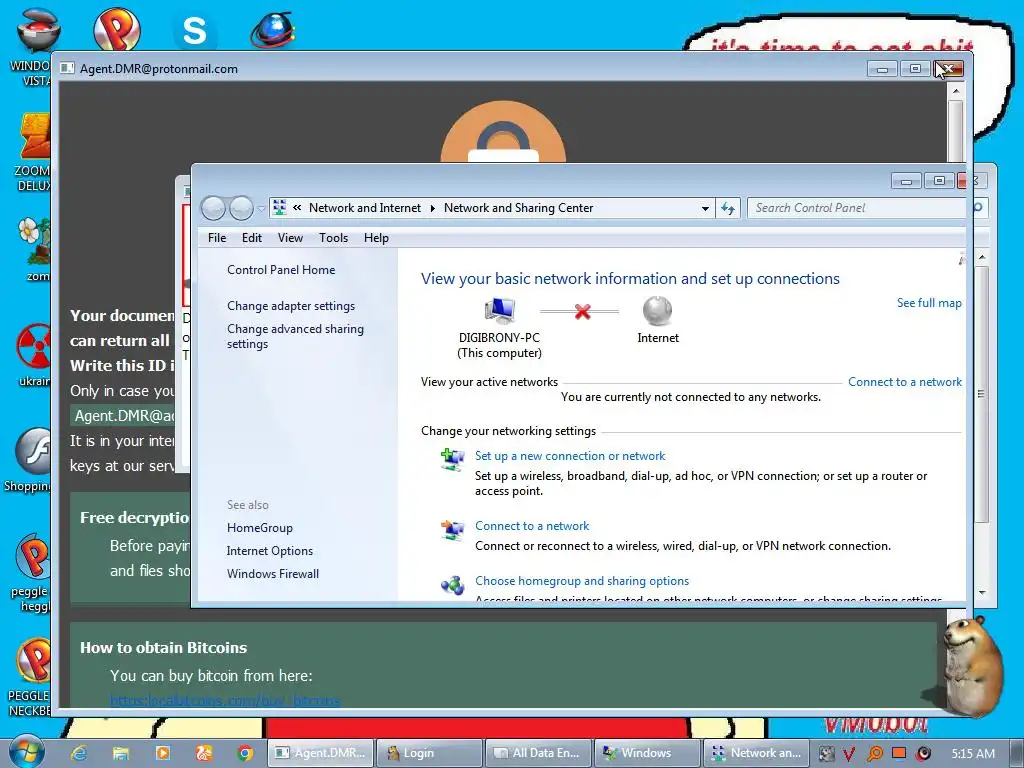Open the Tools menu in Control Panel

click(x=333, y=238)
